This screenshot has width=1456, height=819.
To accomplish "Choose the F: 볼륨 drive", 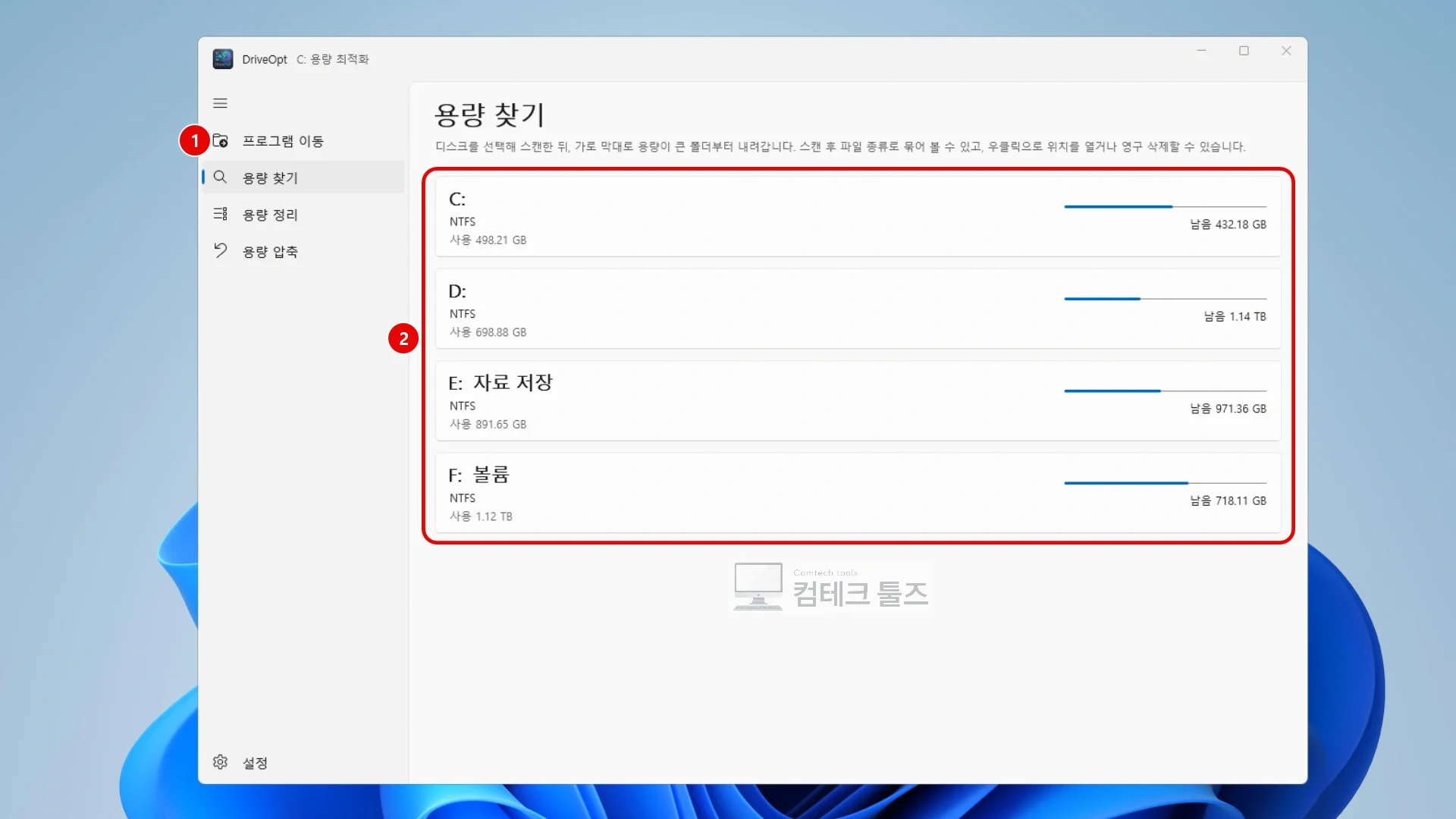I will coord(858,493).
